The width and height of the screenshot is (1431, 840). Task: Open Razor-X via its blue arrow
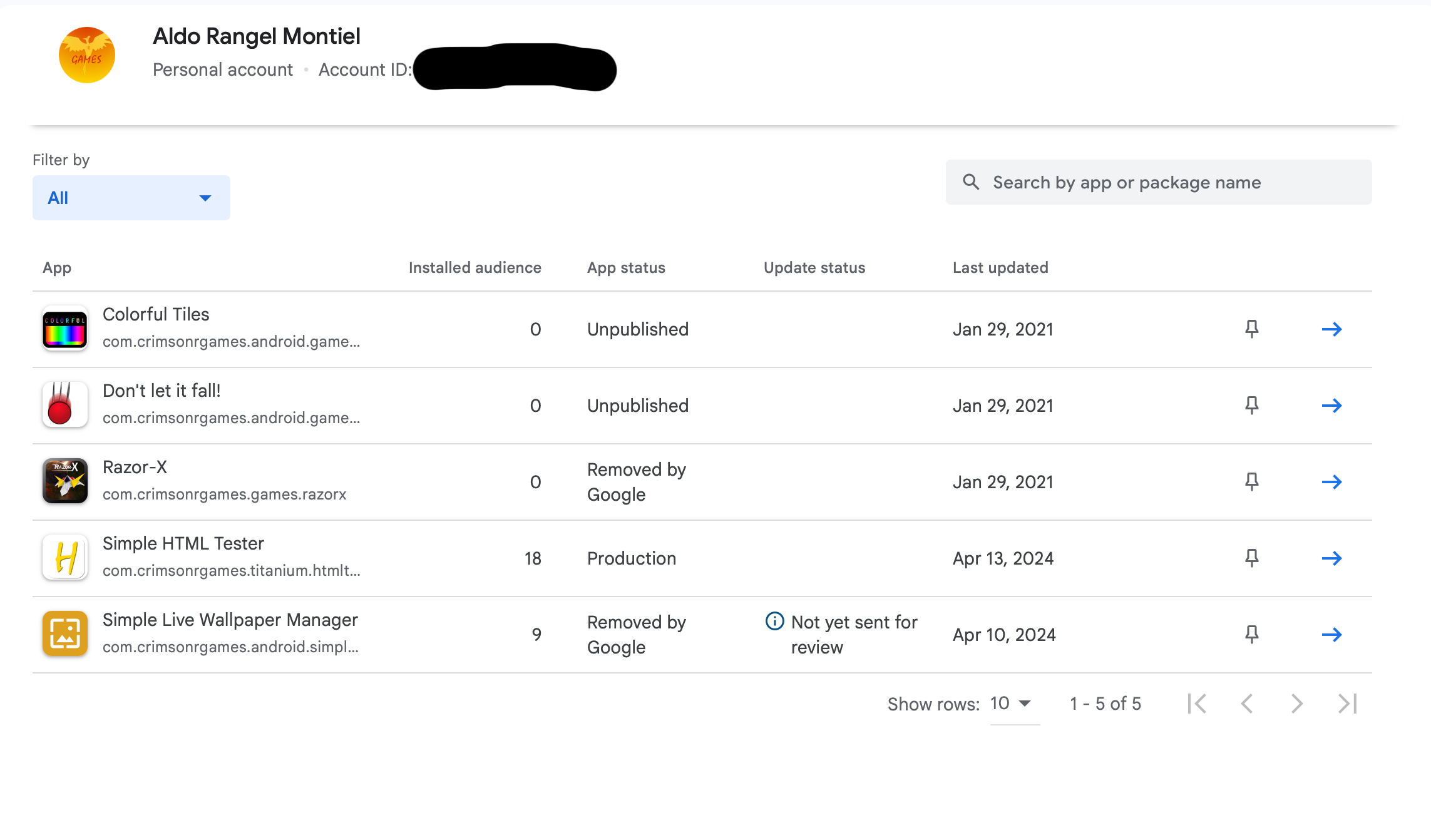(1331, 482)
